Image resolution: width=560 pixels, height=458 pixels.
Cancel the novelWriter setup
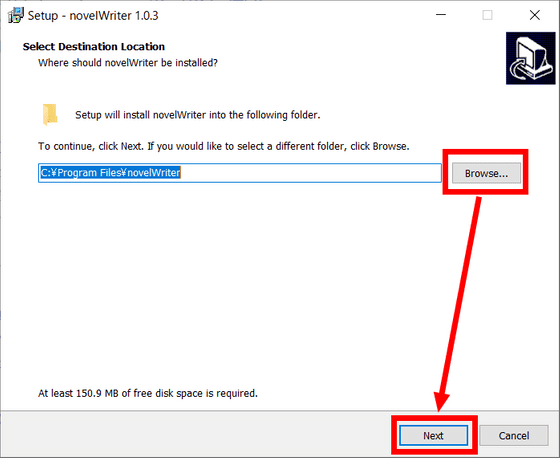coord(514,435)
